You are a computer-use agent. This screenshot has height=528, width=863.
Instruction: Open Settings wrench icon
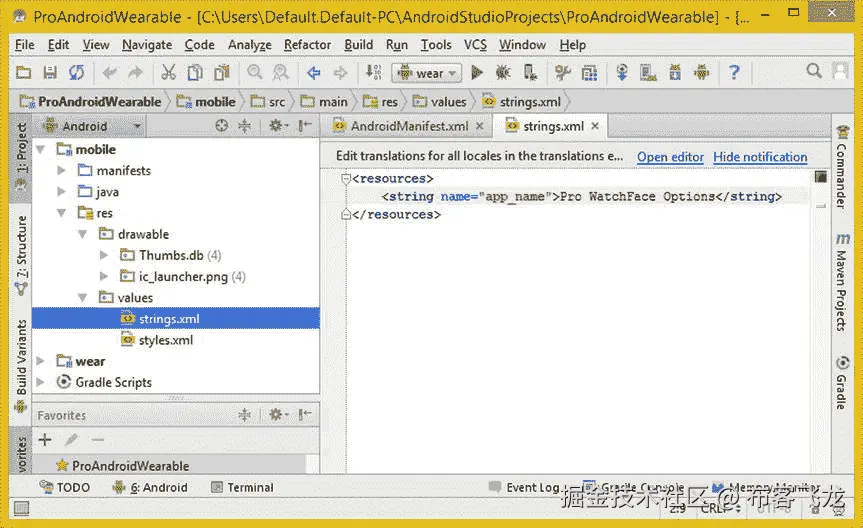point(562,72)
